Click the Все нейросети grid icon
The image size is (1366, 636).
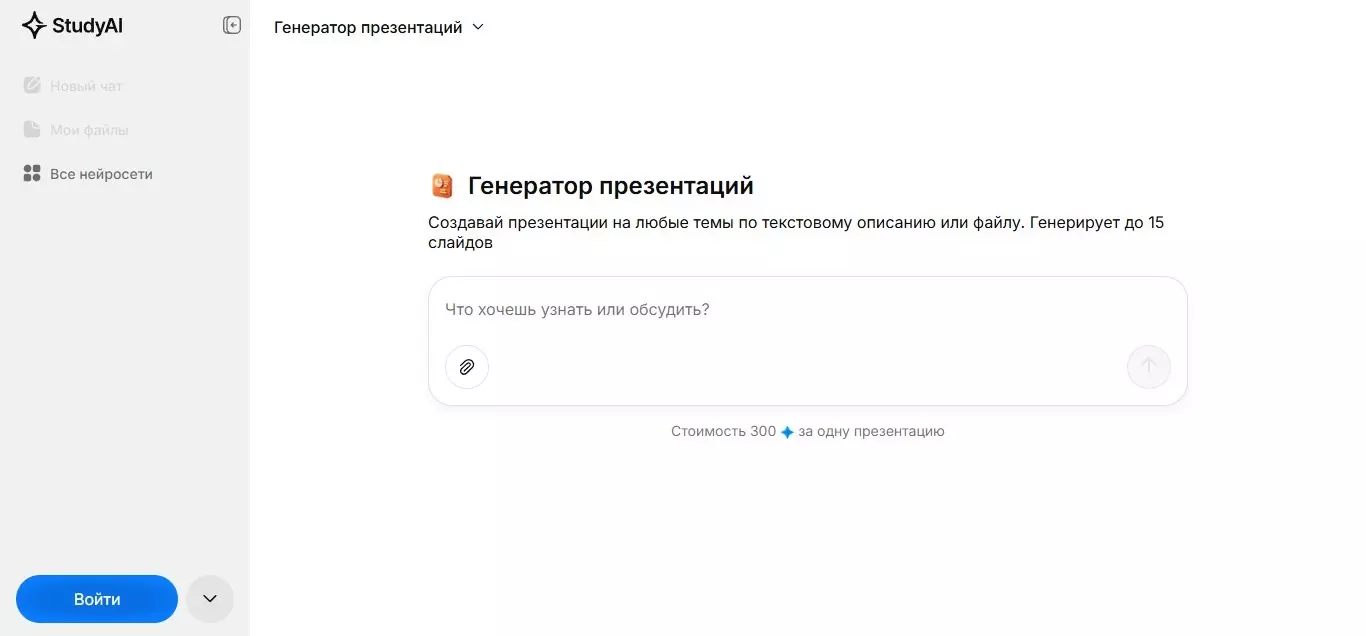(x=32, y=174)
